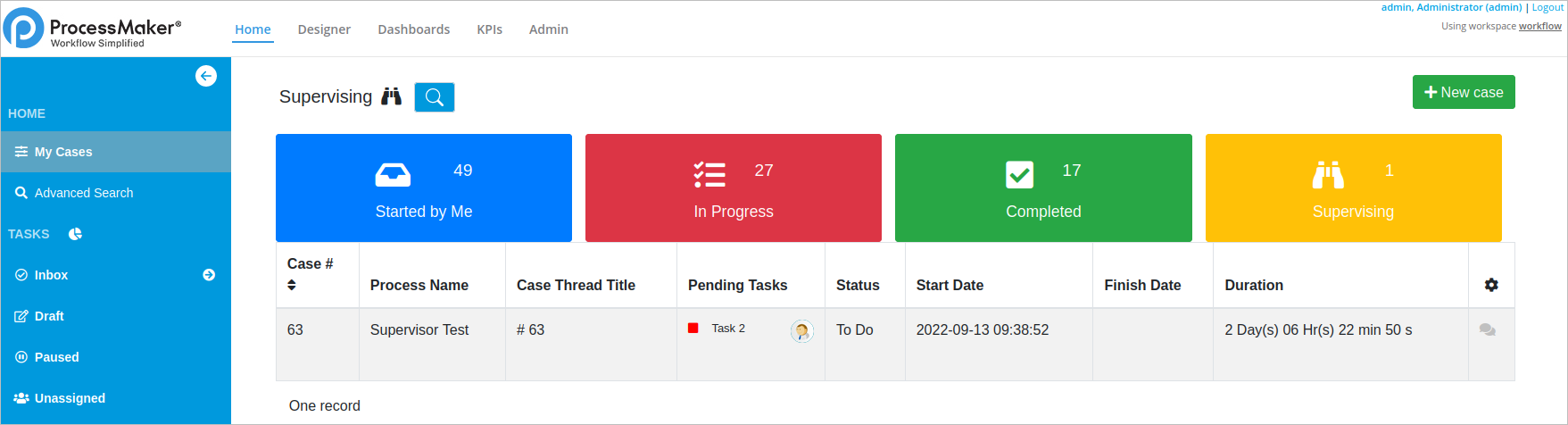Screen dimensions: 1568x425
Task: Open the Unassigned tasks list
Action: [x=70, y=398]
